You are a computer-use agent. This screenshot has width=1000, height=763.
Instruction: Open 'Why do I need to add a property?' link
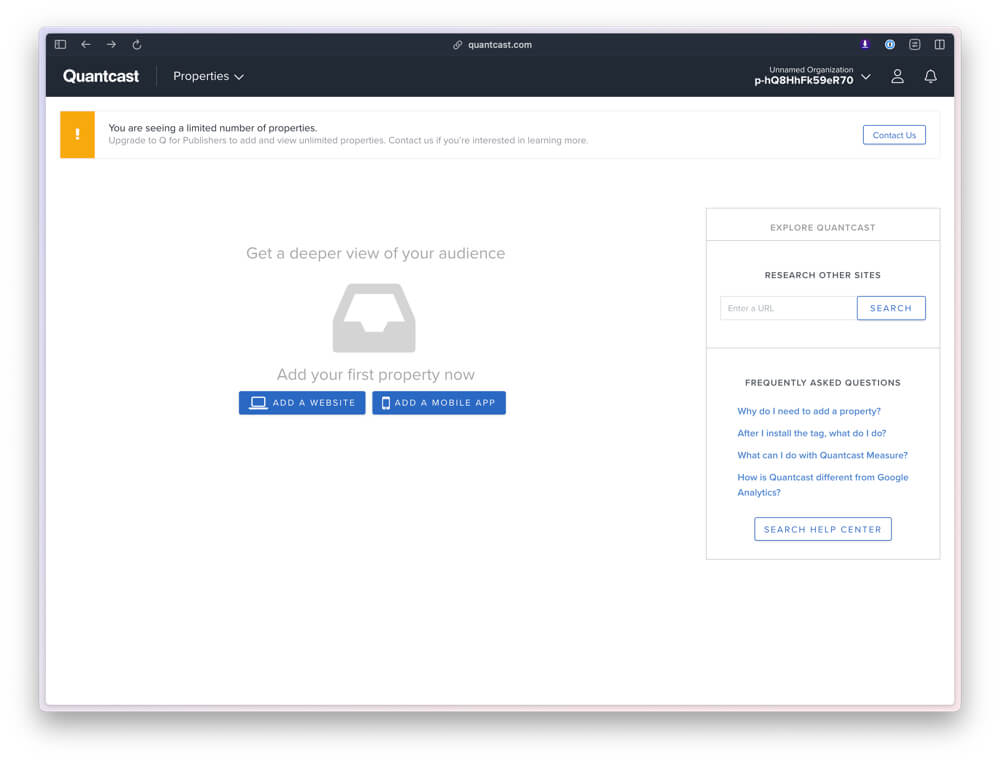[x=809, y=411]
